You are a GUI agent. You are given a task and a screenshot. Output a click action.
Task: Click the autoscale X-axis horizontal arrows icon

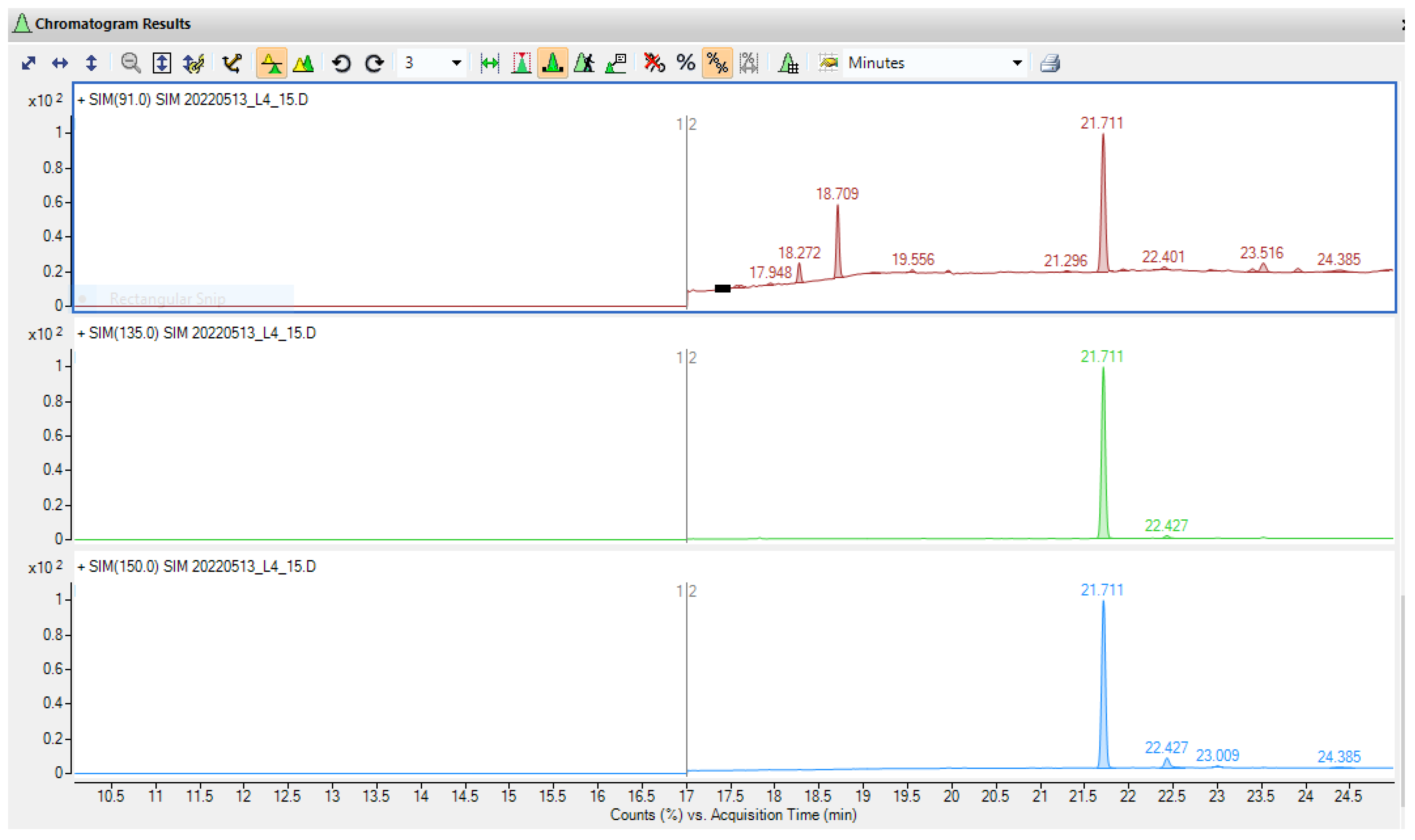pos(59,63)
